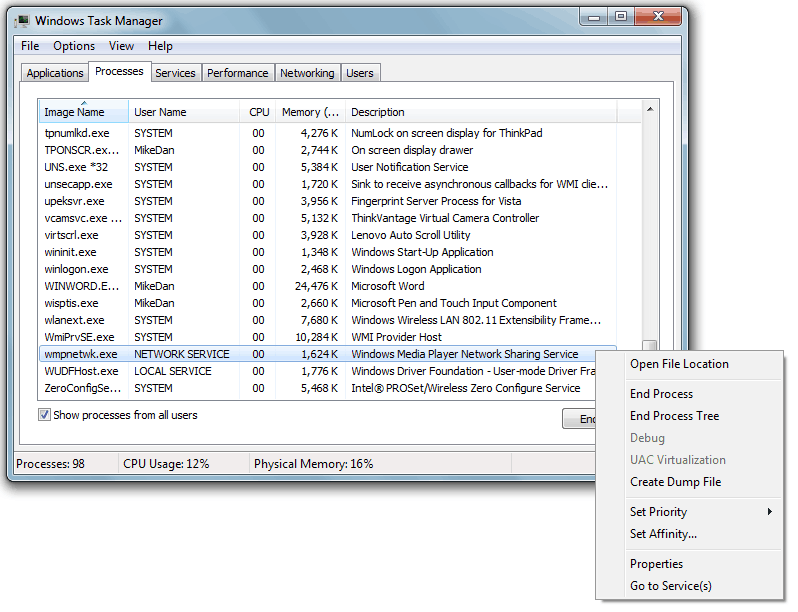Screen dimensions: 798x612
Task: Click the Lenovo Auto Scroll Utility description
Action: click(x=410, y=235)
